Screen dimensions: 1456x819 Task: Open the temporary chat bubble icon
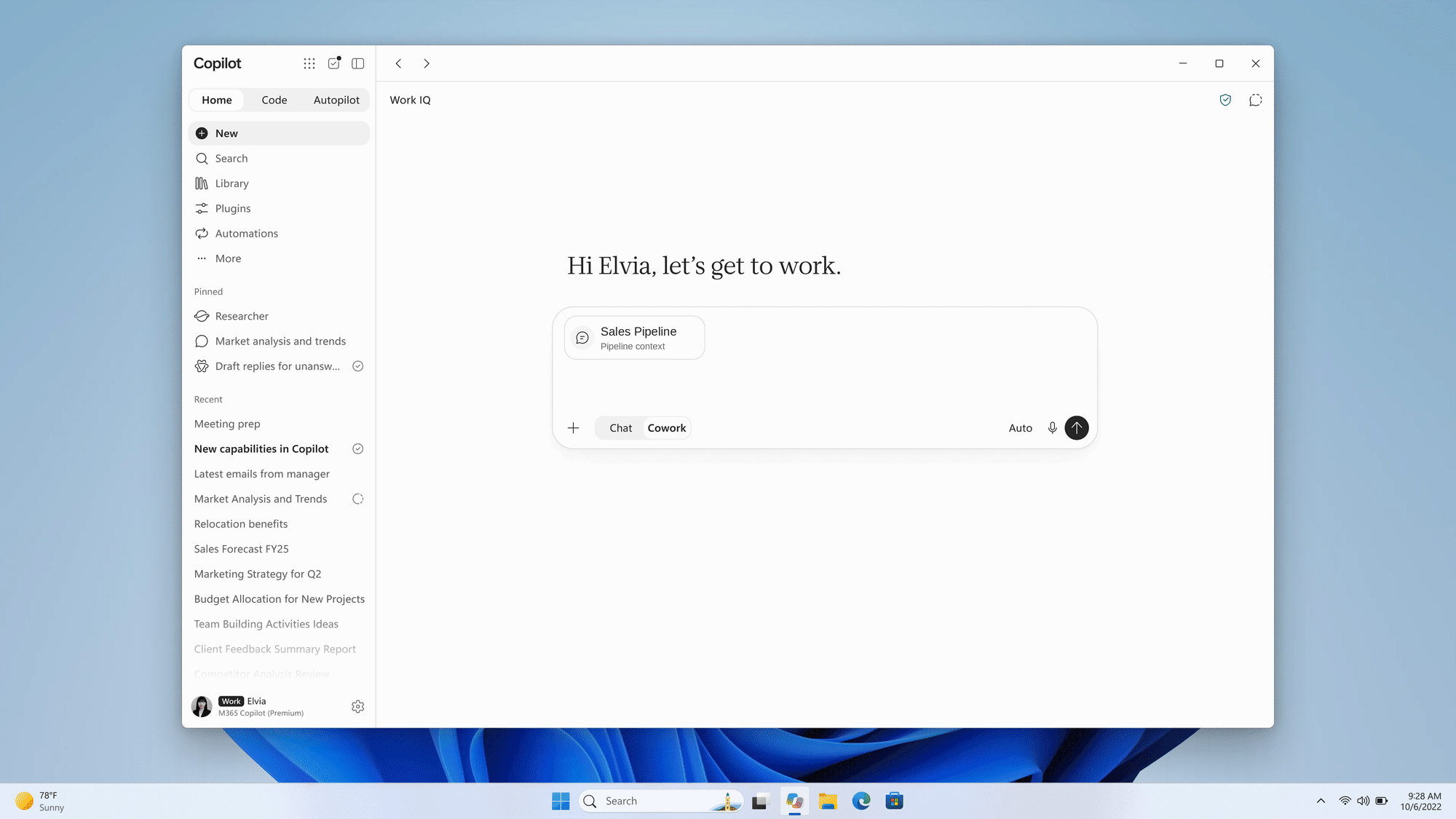click(1255, 100)
